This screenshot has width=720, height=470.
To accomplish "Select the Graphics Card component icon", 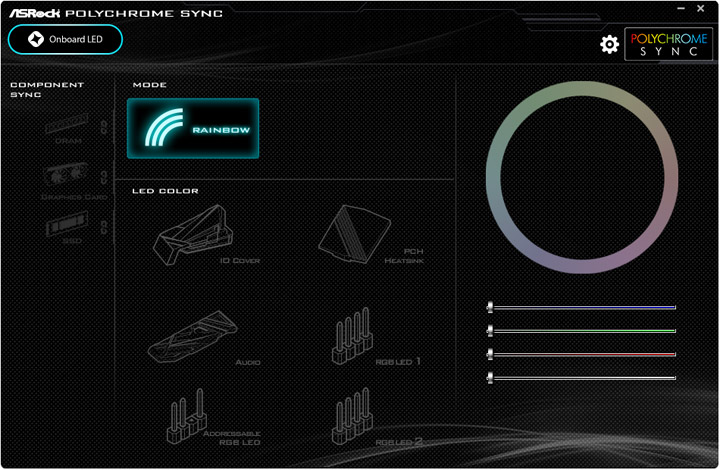I will click(66, 175).
